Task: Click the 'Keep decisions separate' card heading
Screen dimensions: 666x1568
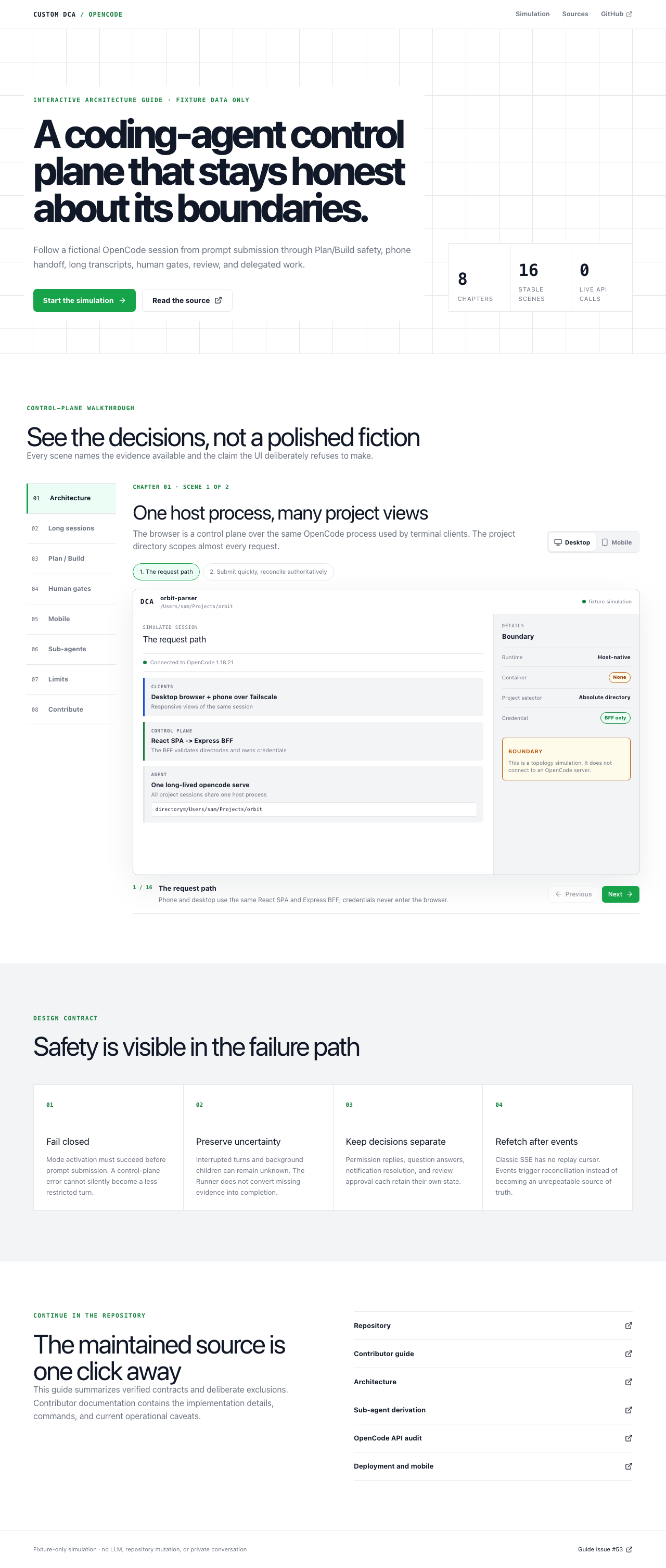Action: click(x=395, y=1142)
